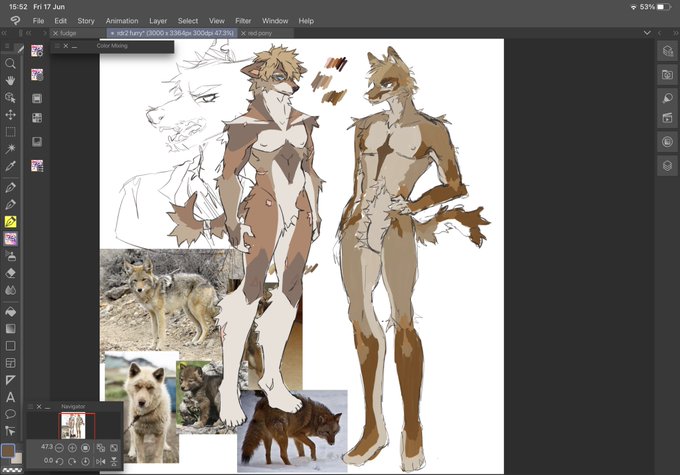Select the Zoom magnifier tool

click(x=10, y=64)
